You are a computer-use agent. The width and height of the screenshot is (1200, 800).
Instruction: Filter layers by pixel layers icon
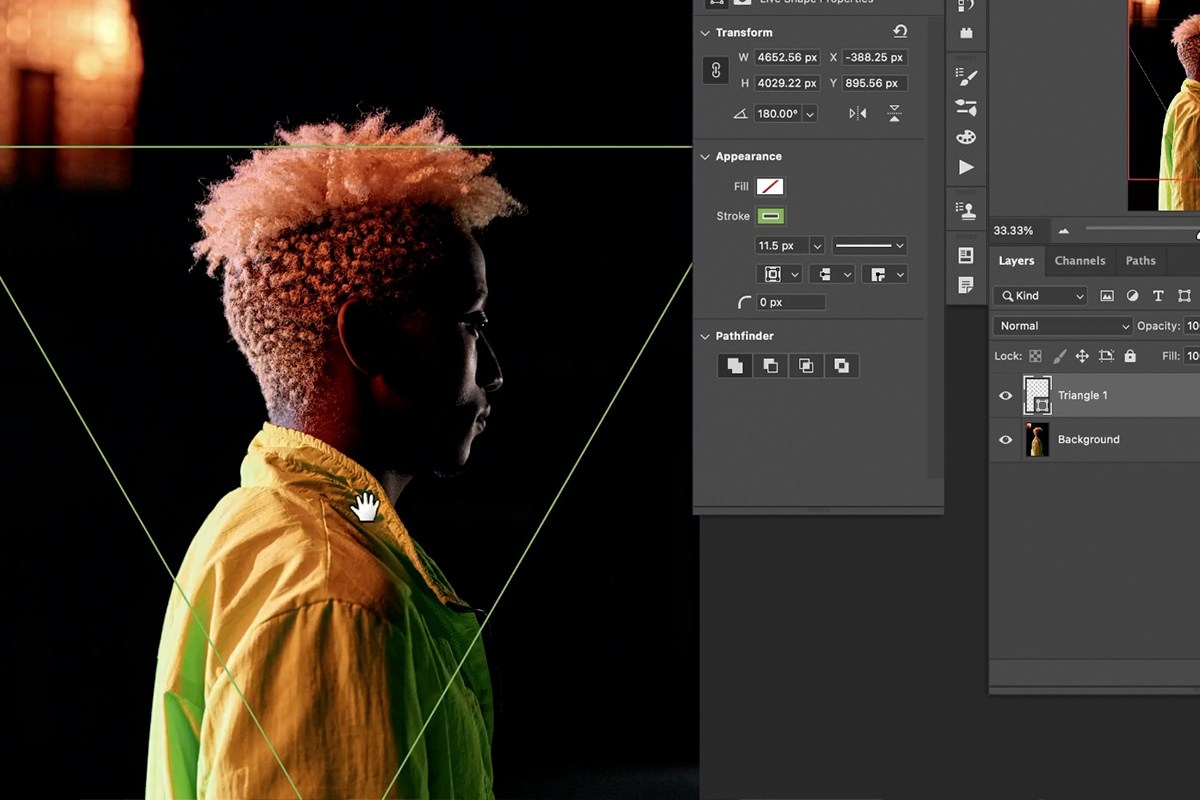point(1107,296)
